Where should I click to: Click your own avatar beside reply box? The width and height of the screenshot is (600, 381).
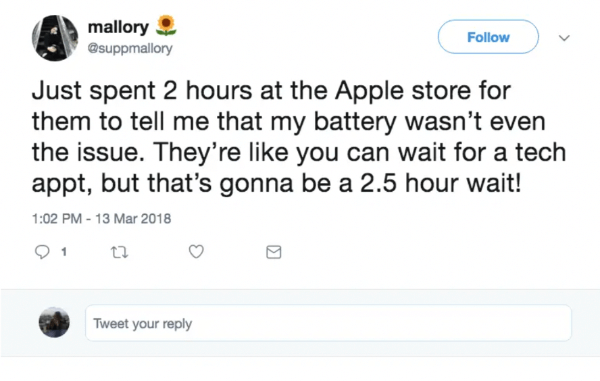54,322
